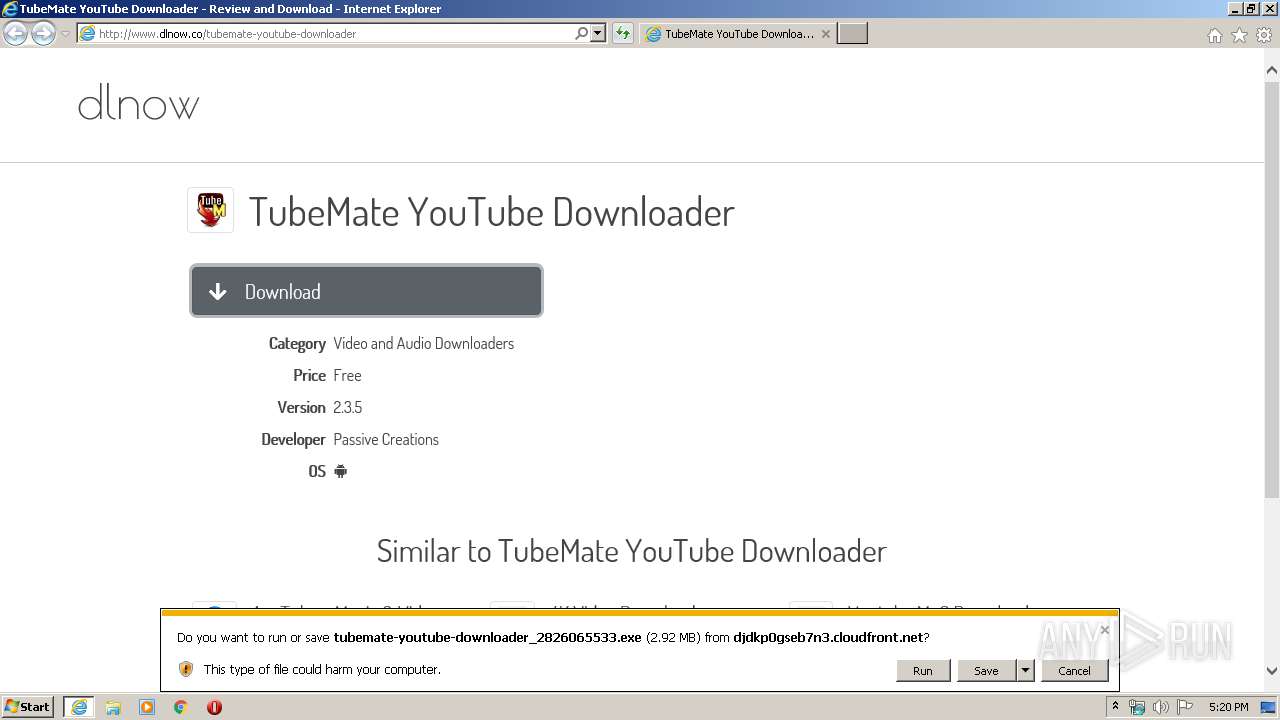The width and height of the screenshot is (1280, 720).
Task: Click the TubeMate YouTube Downloader page heading
Action: click(x=491, y=212)
